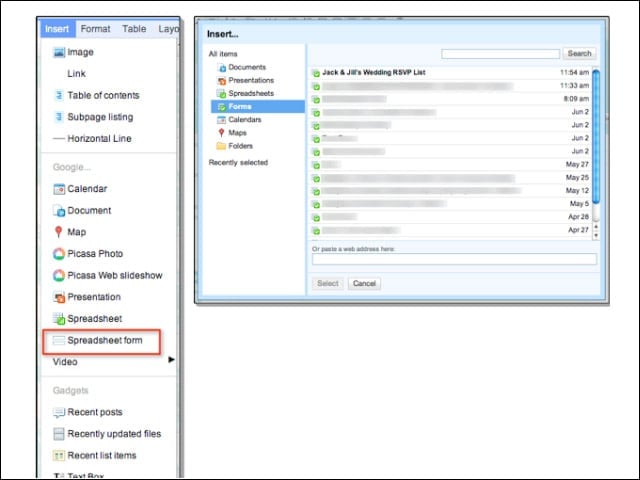This screenshot has height=480, width=640.
Task: Click the form icon in the 11:33 am row
Action: [316, 87]
